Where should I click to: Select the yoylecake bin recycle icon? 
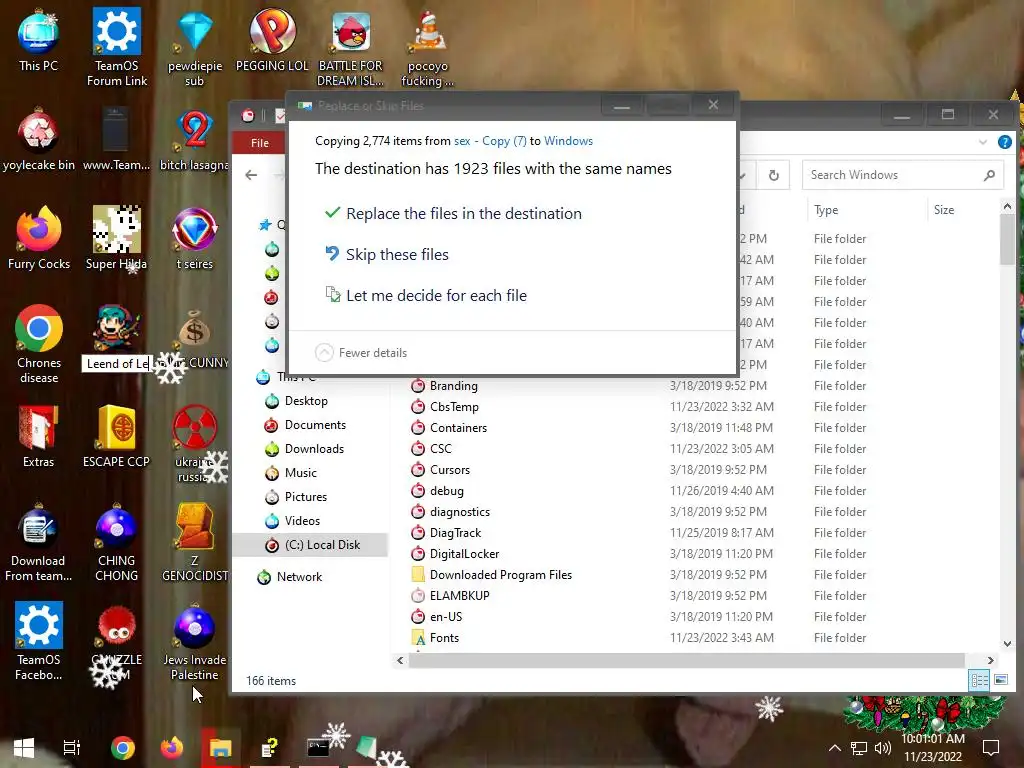(39, 139)
